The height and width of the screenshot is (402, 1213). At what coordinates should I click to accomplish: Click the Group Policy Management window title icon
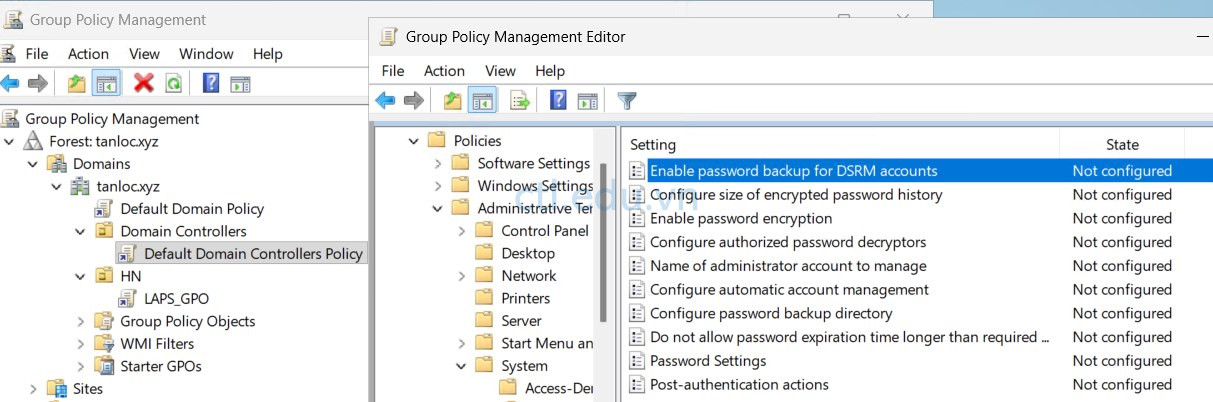[13, 19]
